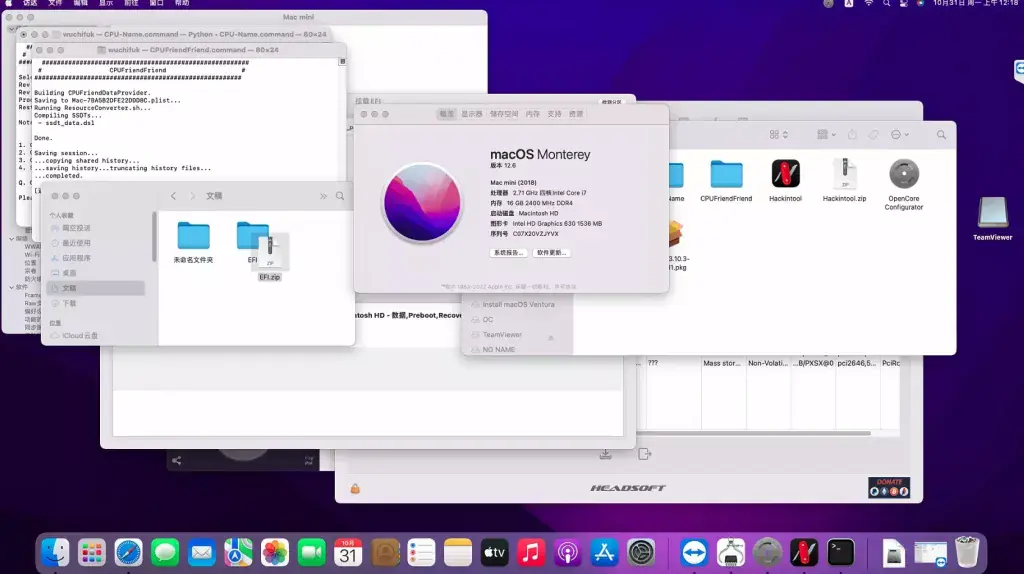Image resolution: width=1024 pixels, height=574 pixels.
Task: Open Calendar from the Dock
Action: tap(348, 553)
